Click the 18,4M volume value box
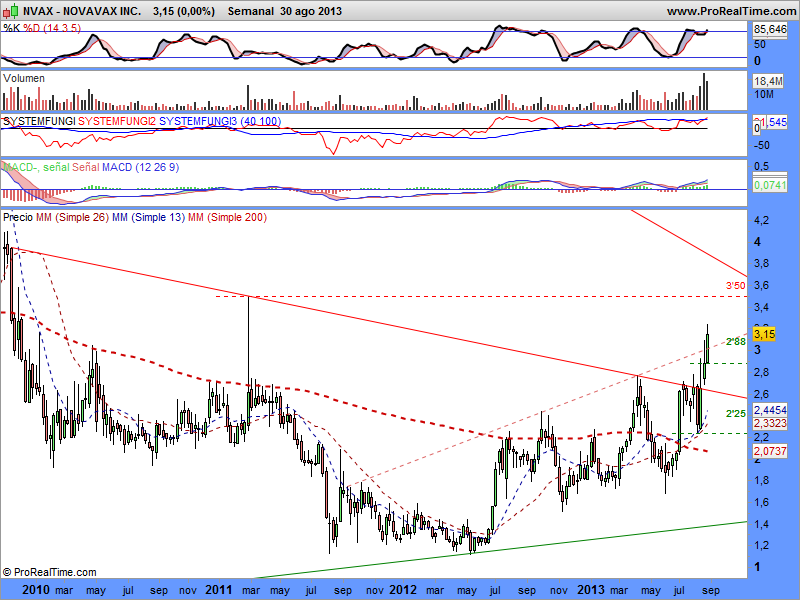 pos(768,81)
